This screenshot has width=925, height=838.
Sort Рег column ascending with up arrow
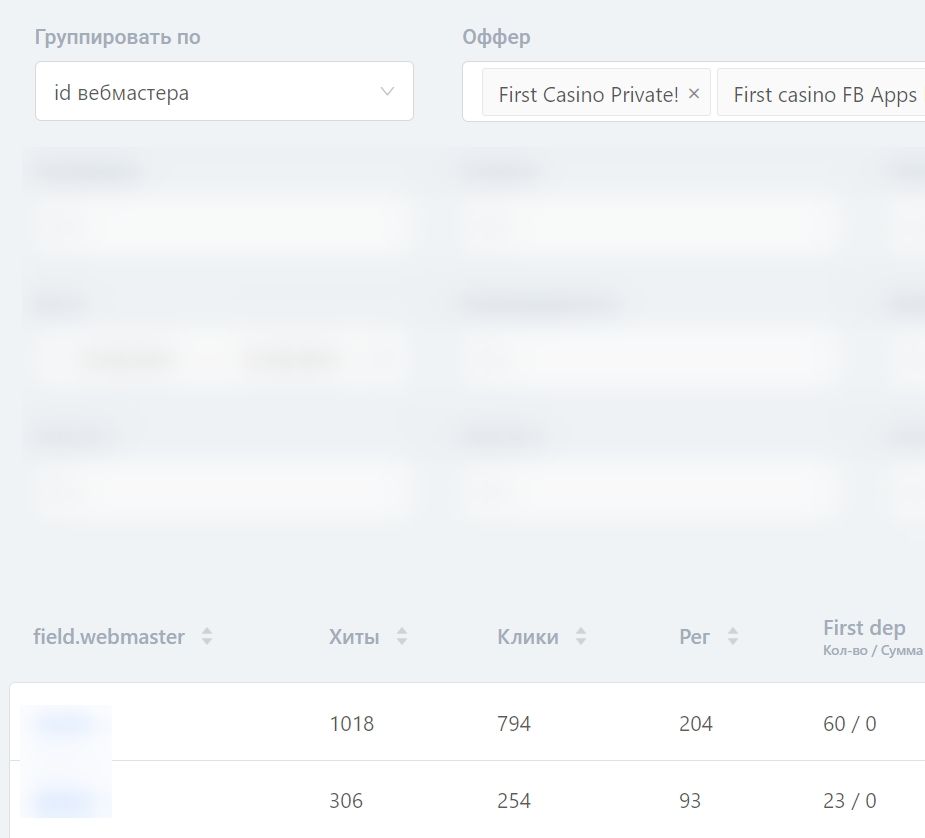(733, 631)
